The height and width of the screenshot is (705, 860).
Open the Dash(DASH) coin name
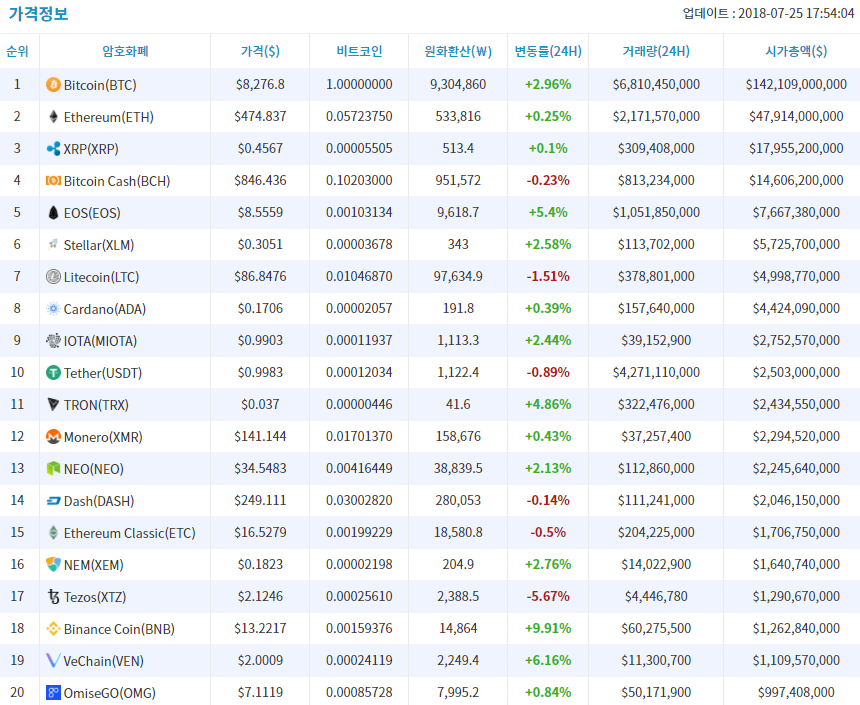[x=99, y=501]
